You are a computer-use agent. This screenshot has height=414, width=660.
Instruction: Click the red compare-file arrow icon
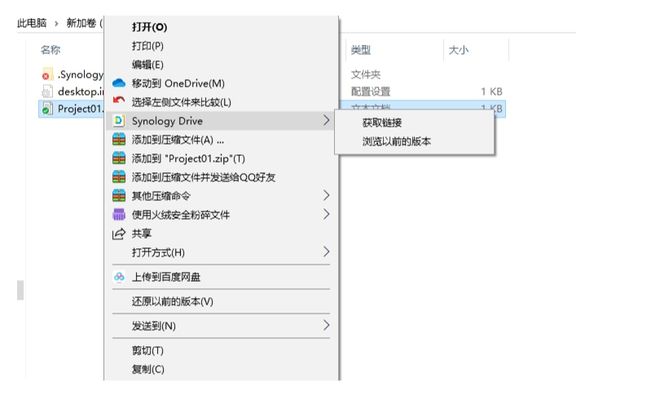(x=119, y=102)
